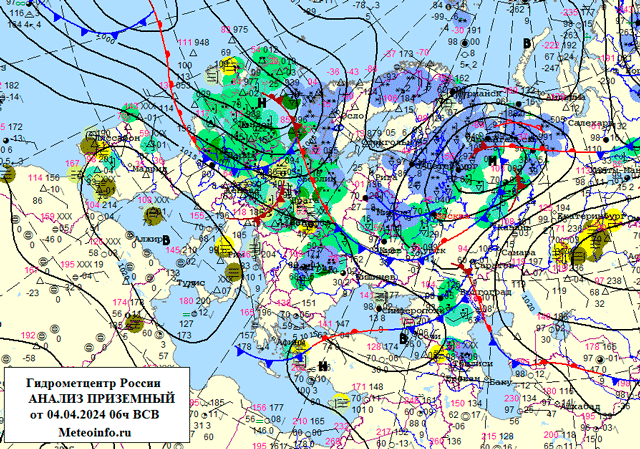This screenshot has height=449, width=640.
Task: Click the Meteoinfo.ru link in the legend
Action: (x=95, y=430)
